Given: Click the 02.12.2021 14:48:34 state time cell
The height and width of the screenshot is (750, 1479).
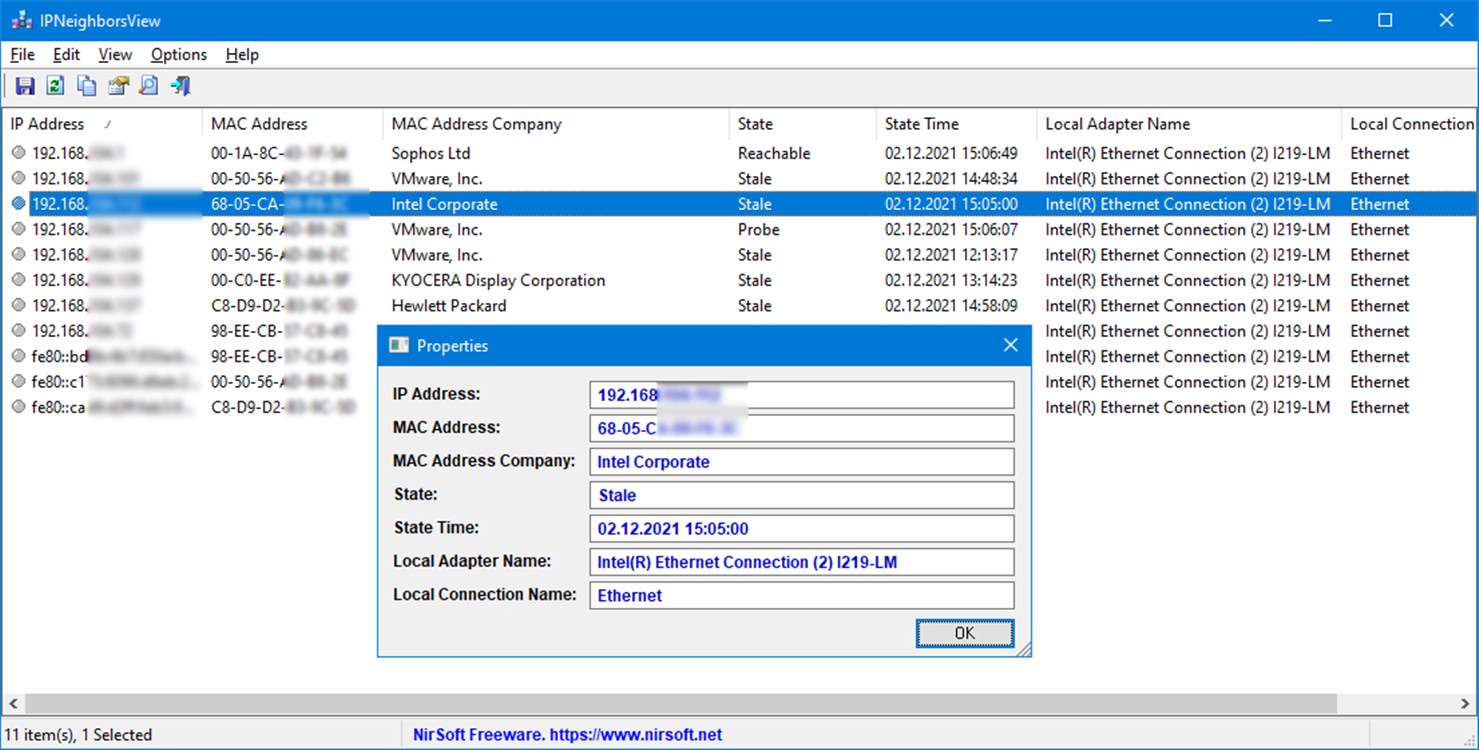Looking at the screenshot, I should coord(951,179).
